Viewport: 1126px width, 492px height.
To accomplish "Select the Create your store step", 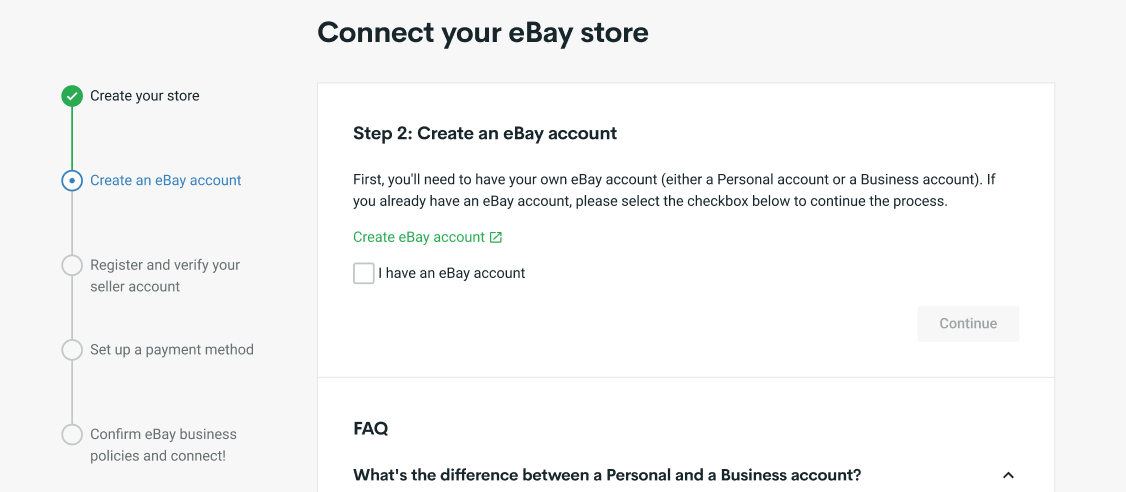I will click(145, 96).
